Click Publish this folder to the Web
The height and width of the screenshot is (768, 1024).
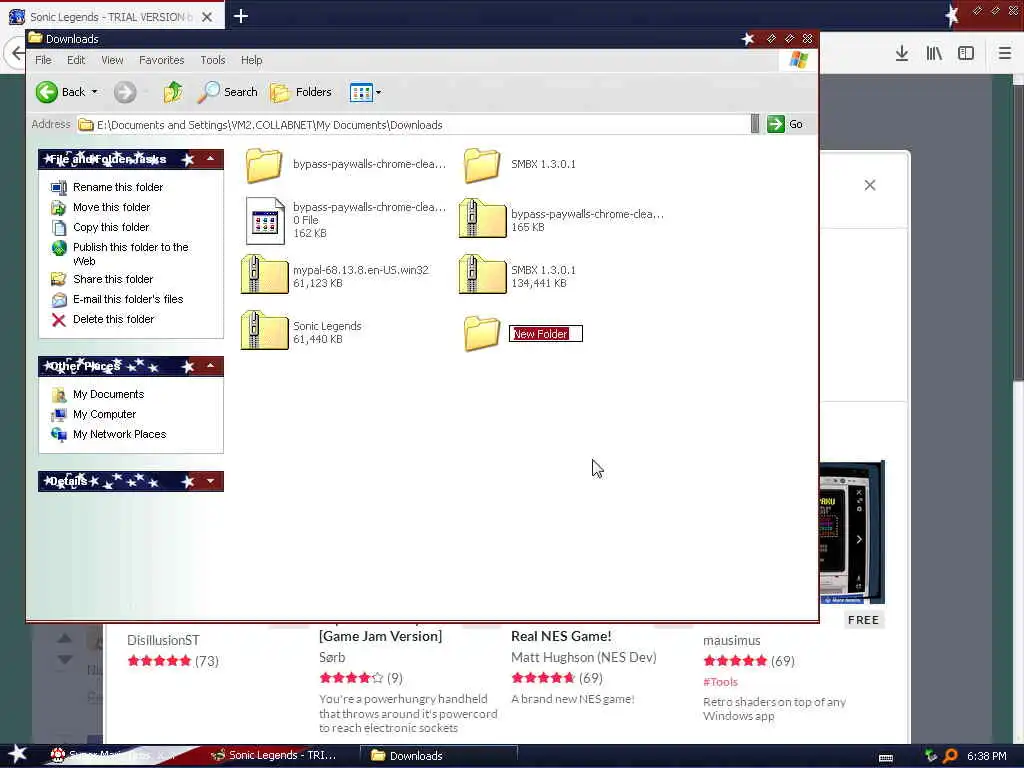tap(130, 253)
